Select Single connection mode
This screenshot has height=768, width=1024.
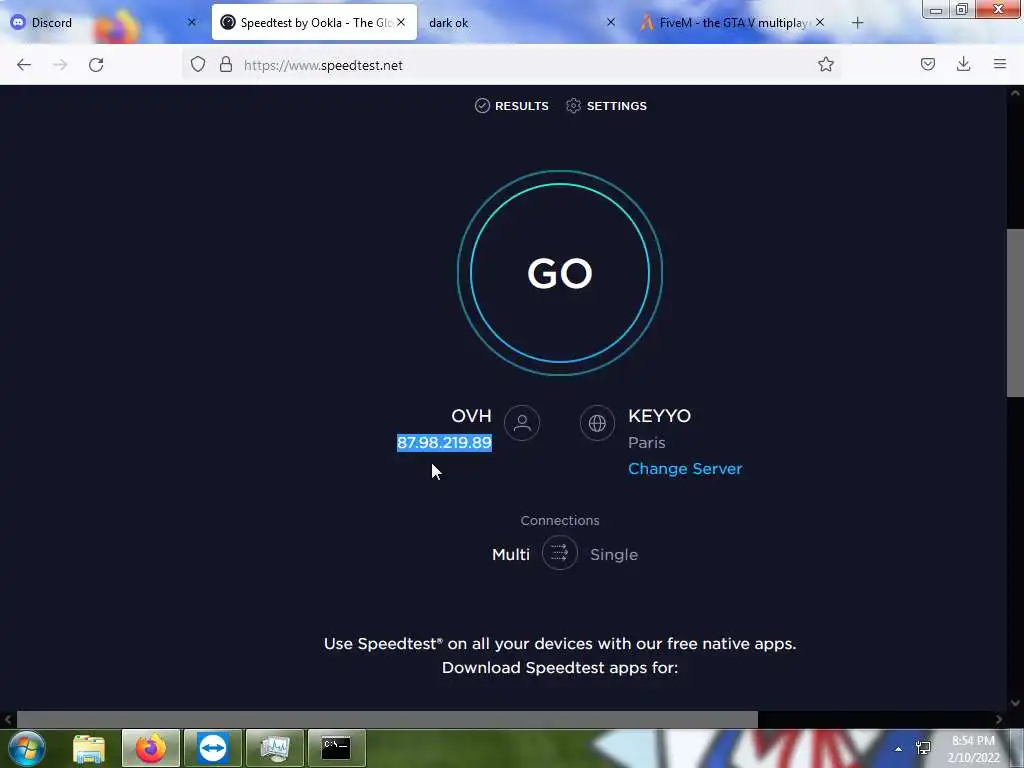coord(614,554)
